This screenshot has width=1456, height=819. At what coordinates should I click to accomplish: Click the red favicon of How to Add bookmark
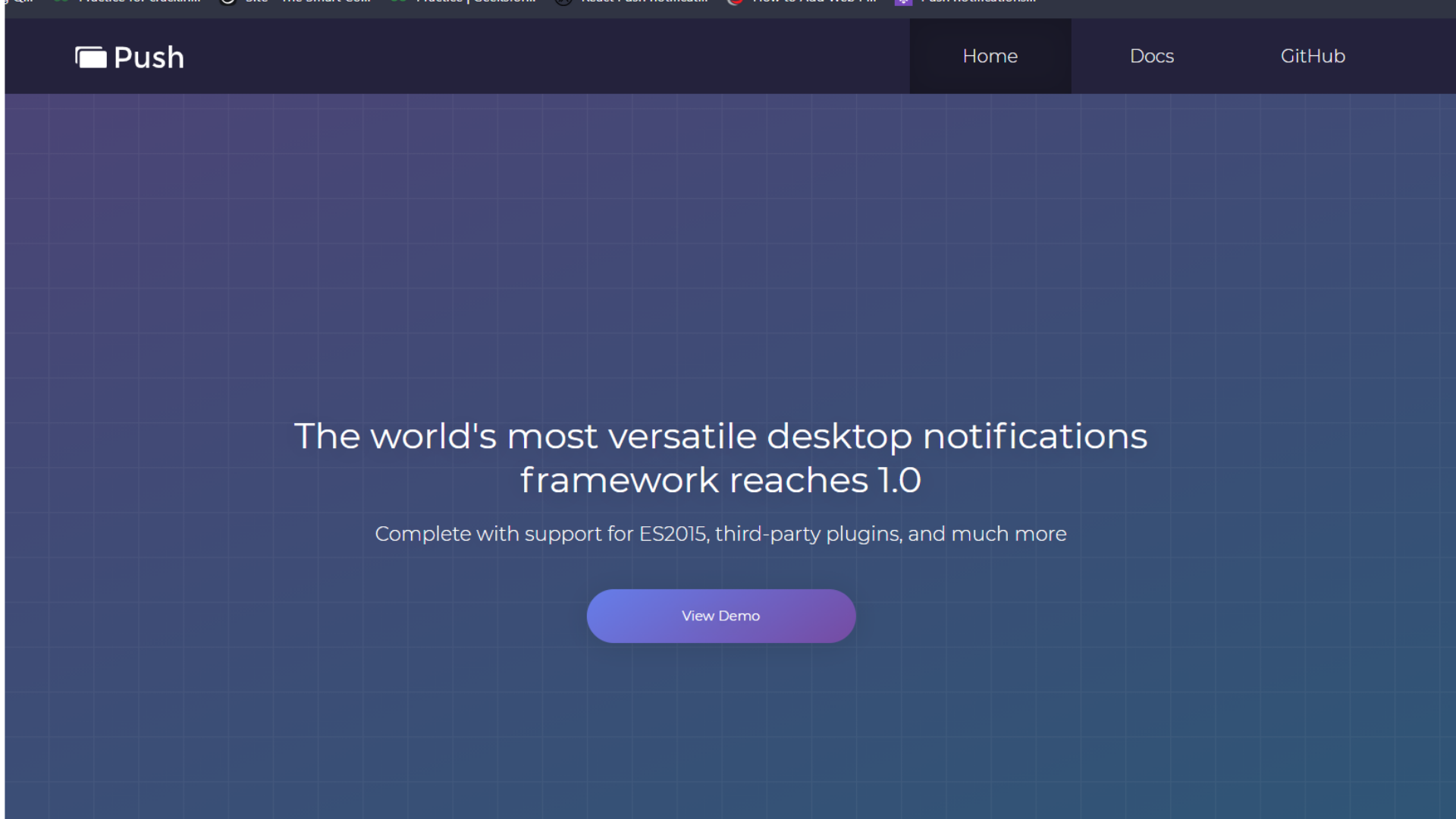click(x=734, y=2)
